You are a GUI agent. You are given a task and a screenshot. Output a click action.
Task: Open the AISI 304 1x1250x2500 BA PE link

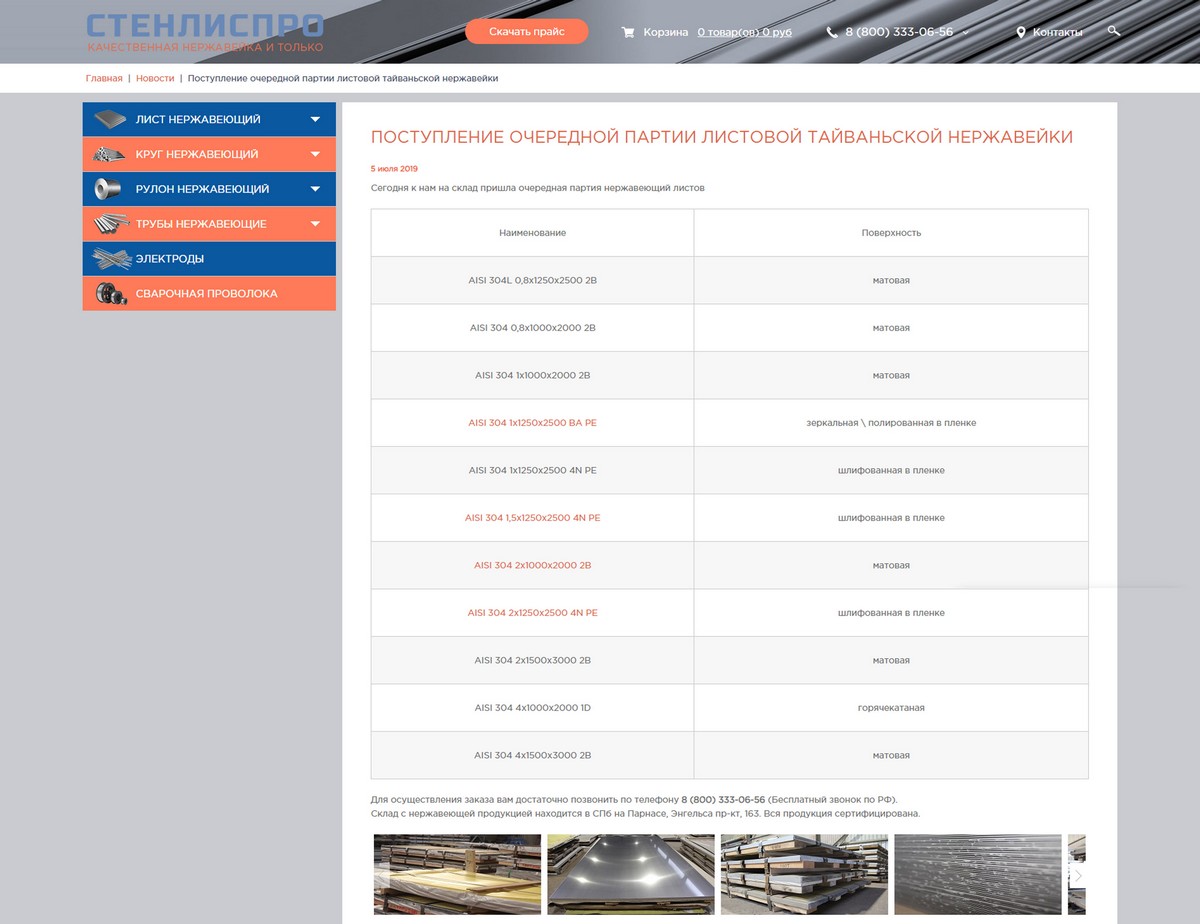click(532, 423)
